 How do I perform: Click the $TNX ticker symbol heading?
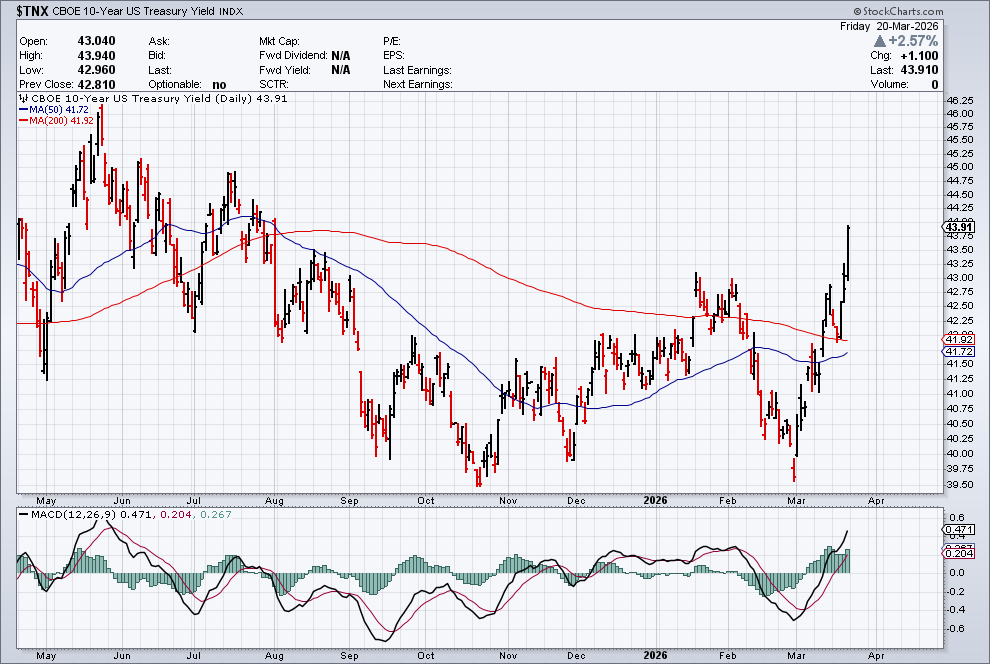point(32,11)
